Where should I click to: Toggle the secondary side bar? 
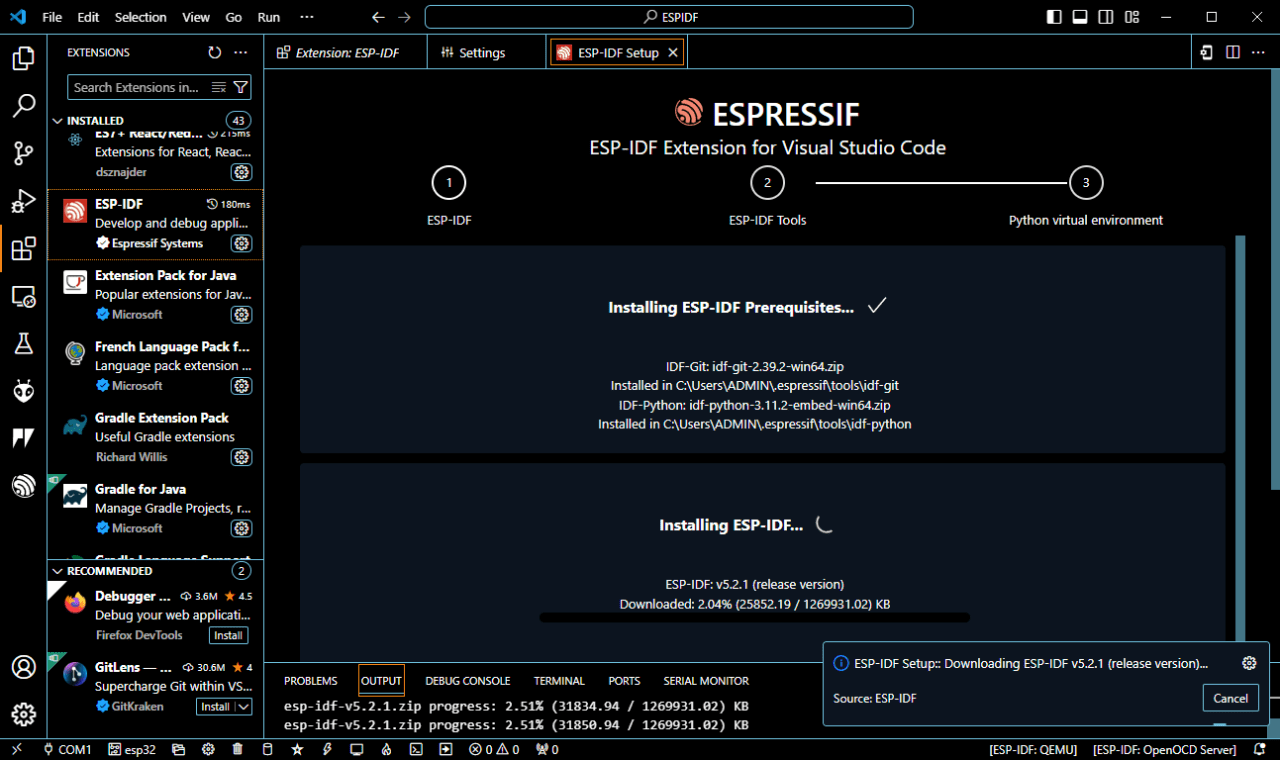pos(1106,17)
